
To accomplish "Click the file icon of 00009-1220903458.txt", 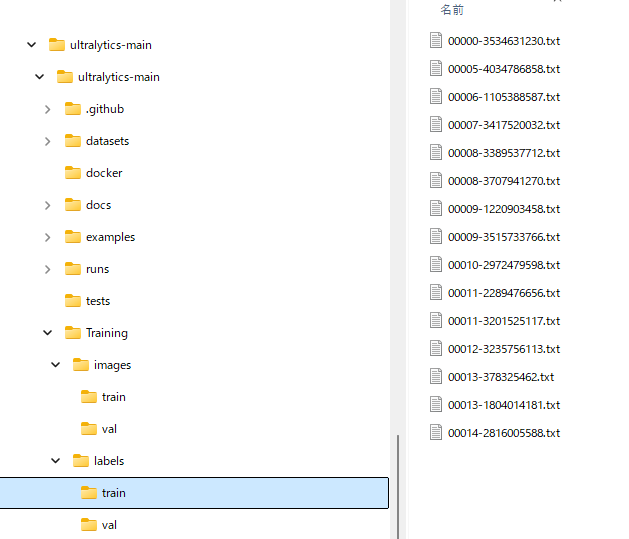I will click(436, 209).
